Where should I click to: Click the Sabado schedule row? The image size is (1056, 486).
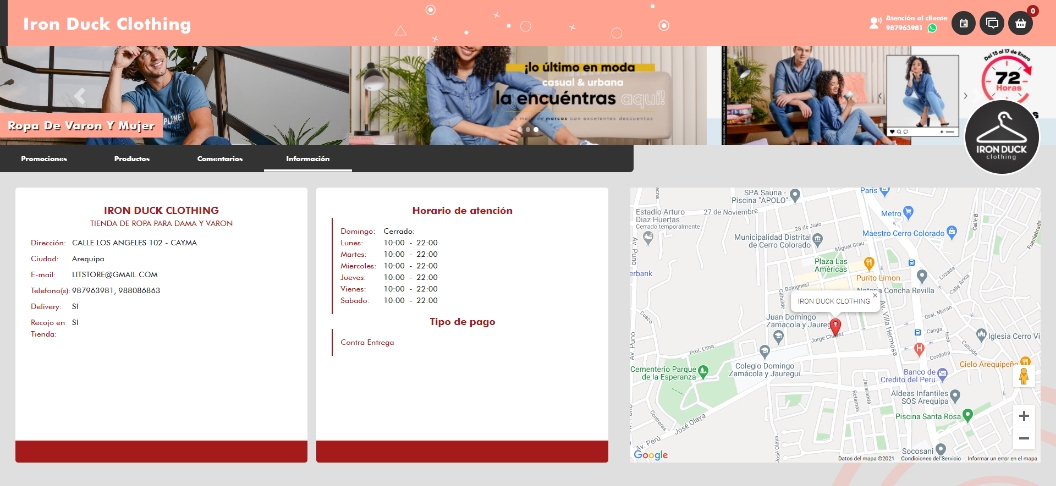point(389,300)
